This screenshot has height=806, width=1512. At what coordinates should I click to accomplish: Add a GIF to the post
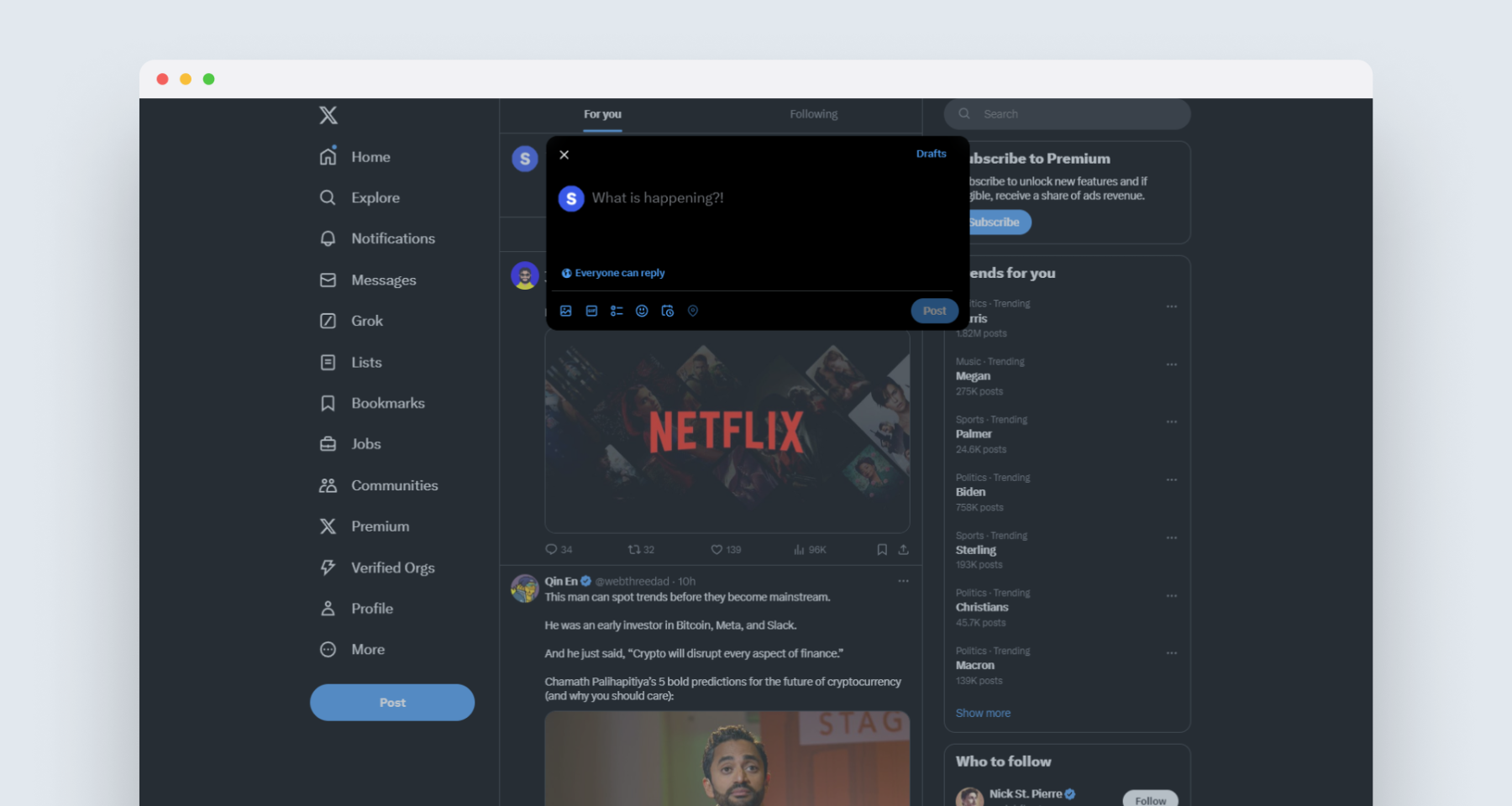pyautogui.click(x=591, y=311)
